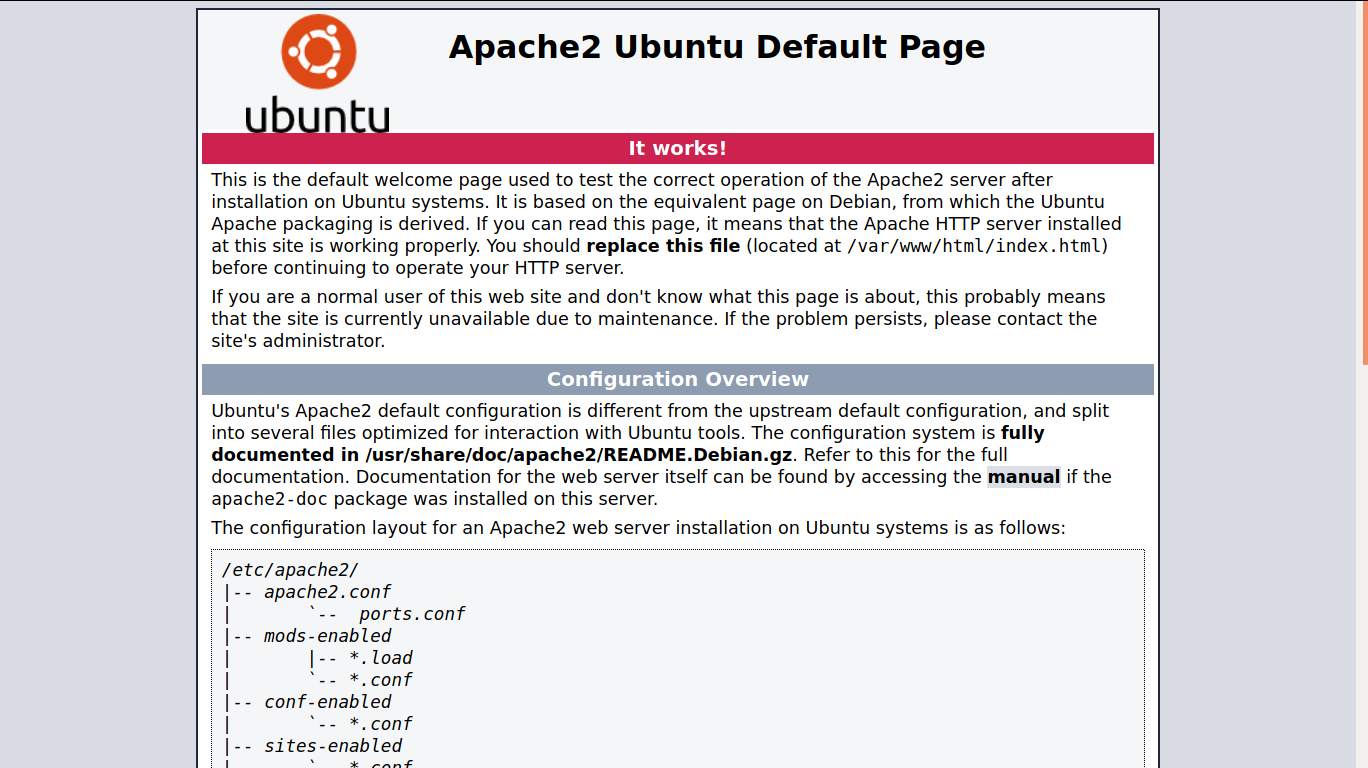Image resolution: width=1368 pixels, height=768 pixels.
Task: Select "apache2.conf" in the config tree
Action: click(x=327, y=592)
